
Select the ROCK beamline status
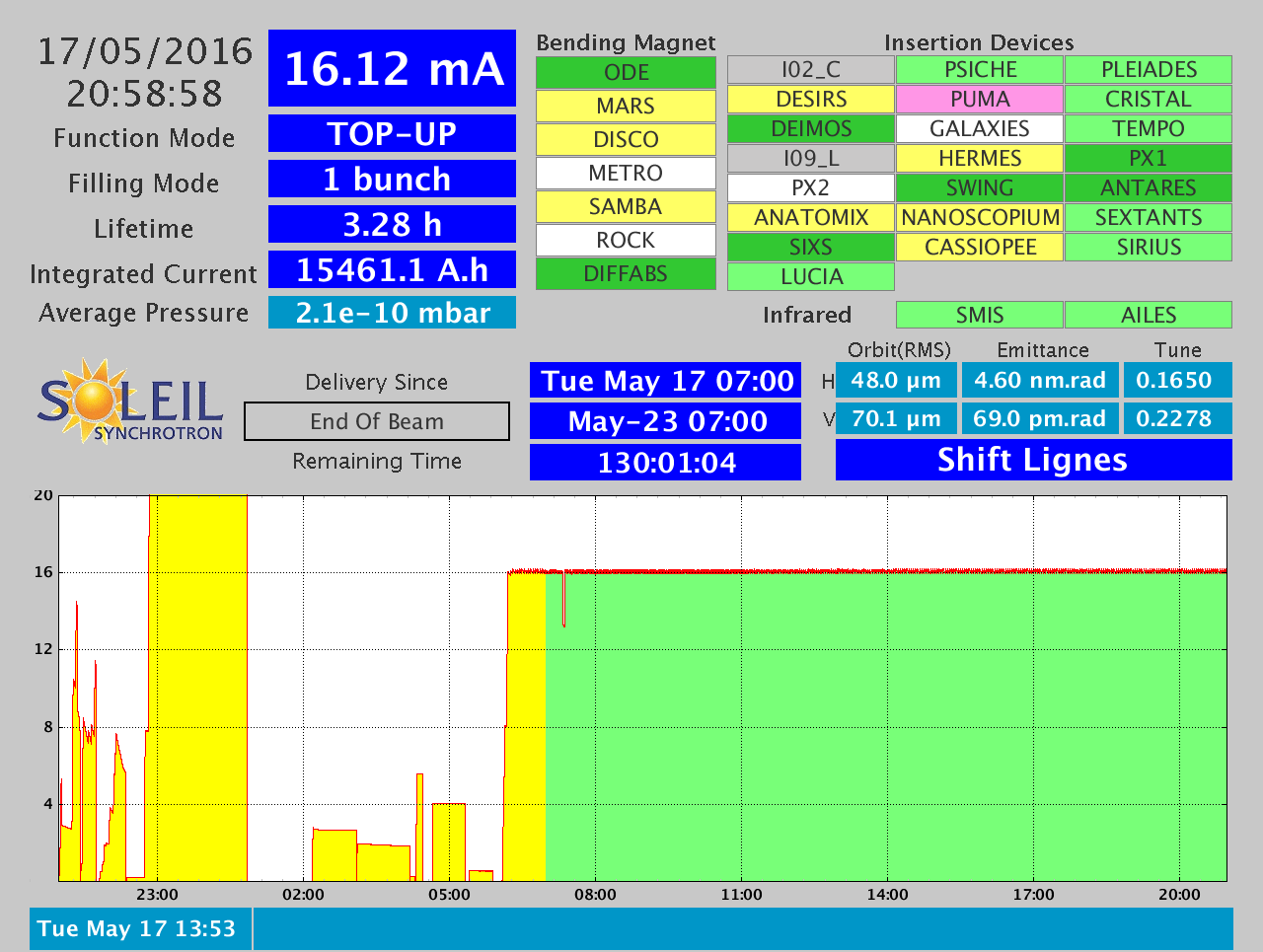pos(626,241)
